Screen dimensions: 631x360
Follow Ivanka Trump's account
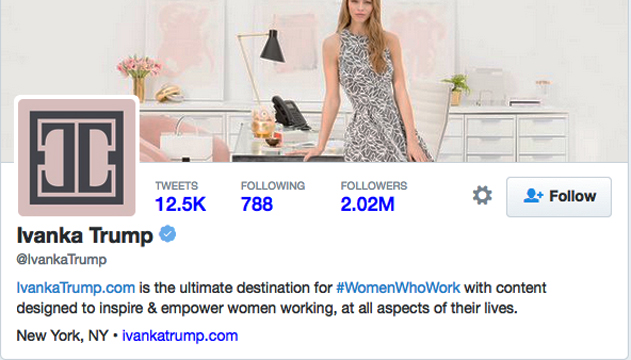point(559,197)
